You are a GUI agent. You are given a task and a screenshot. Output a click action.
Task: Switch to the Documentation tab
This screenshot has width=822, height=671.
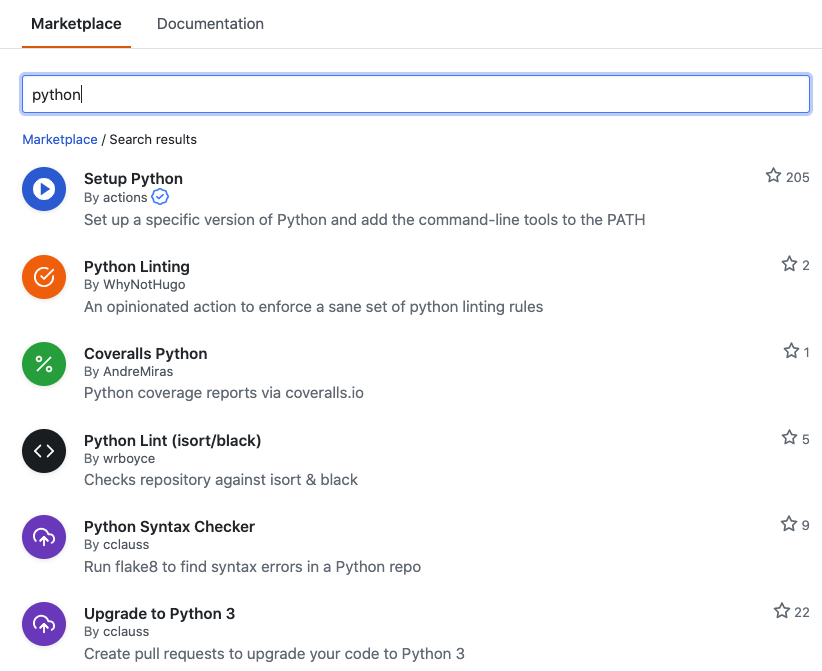(210, 24)
